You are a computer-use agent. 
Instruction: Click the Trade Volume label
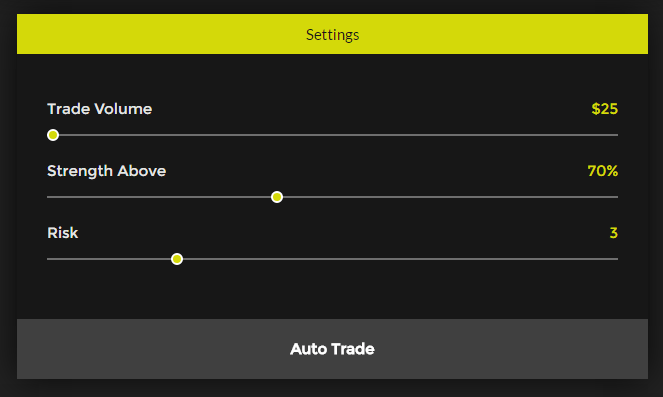100,109
